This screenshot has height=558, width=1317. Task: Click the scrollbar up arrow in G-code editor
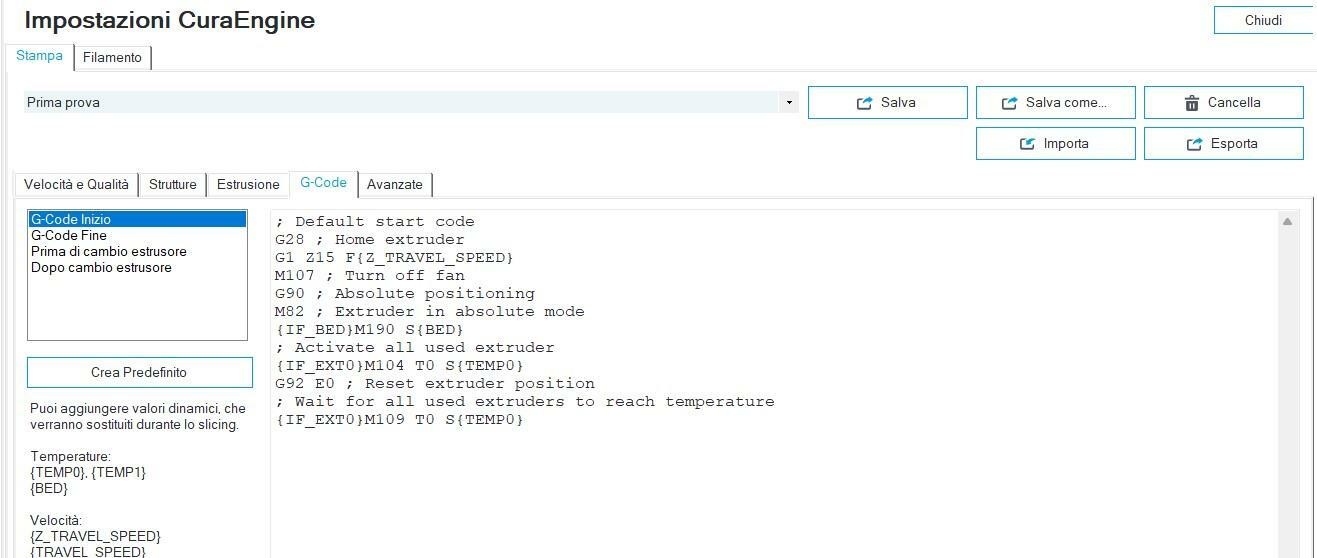1288,221
